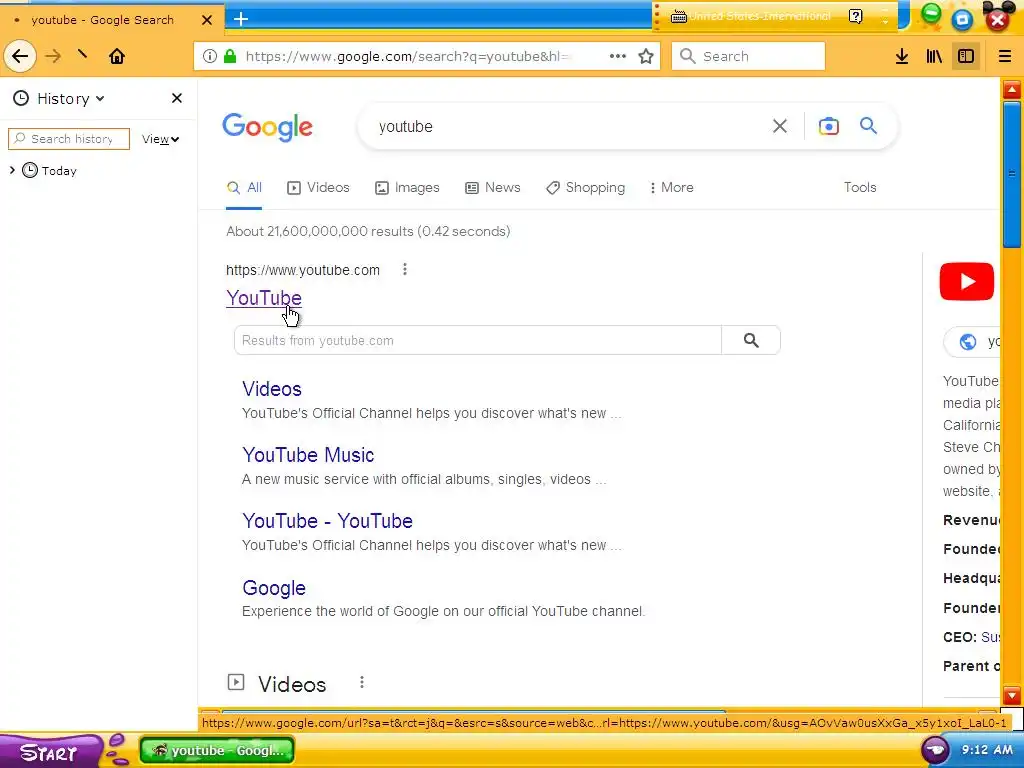Click the green padlock security icon
This screenshot has height=768, width=1024.
click(x=230, y=56)
